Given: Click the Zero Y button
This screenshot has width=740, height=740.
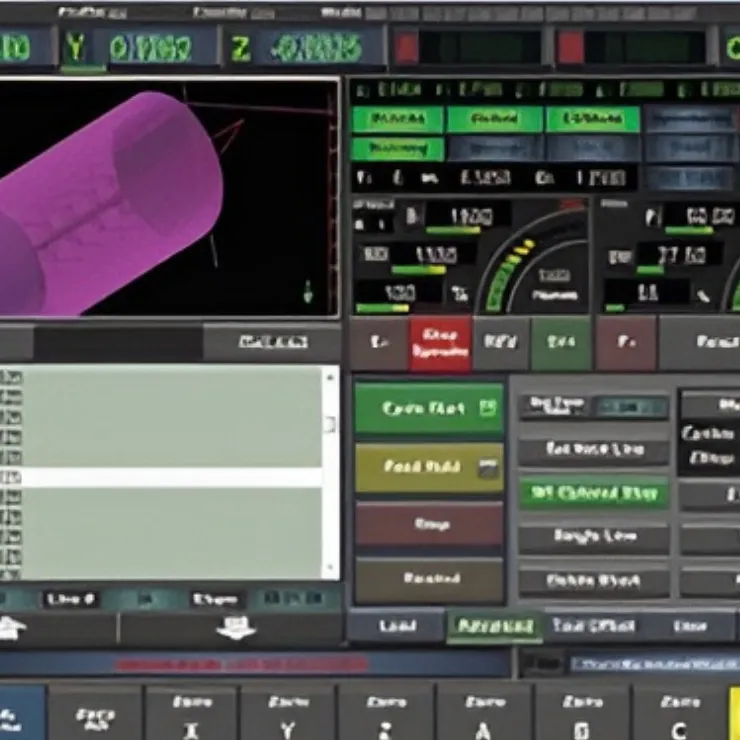Looking at the screenshot, I should click(288, 712).
